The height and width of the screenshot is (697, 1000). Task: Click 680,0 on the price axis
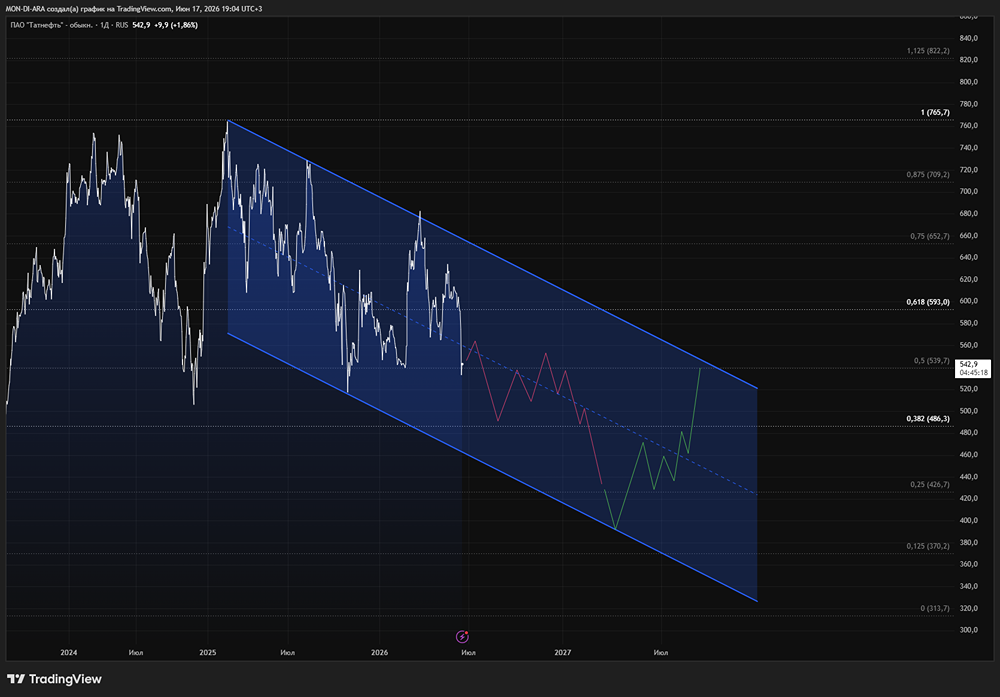[968, 214]
